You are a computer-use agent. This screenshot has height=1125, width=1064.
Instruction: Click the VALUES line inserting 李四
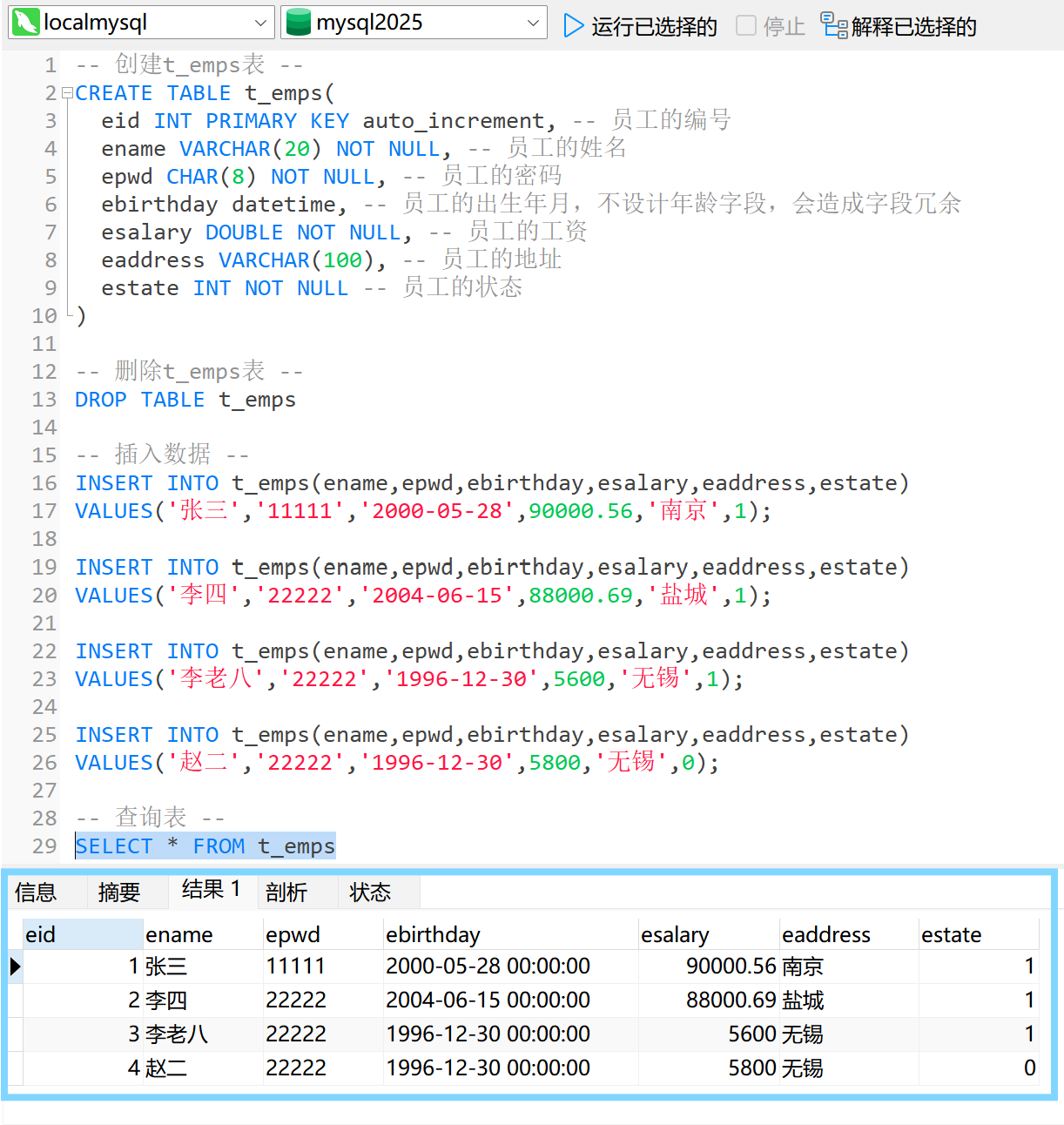pos(423,596)
